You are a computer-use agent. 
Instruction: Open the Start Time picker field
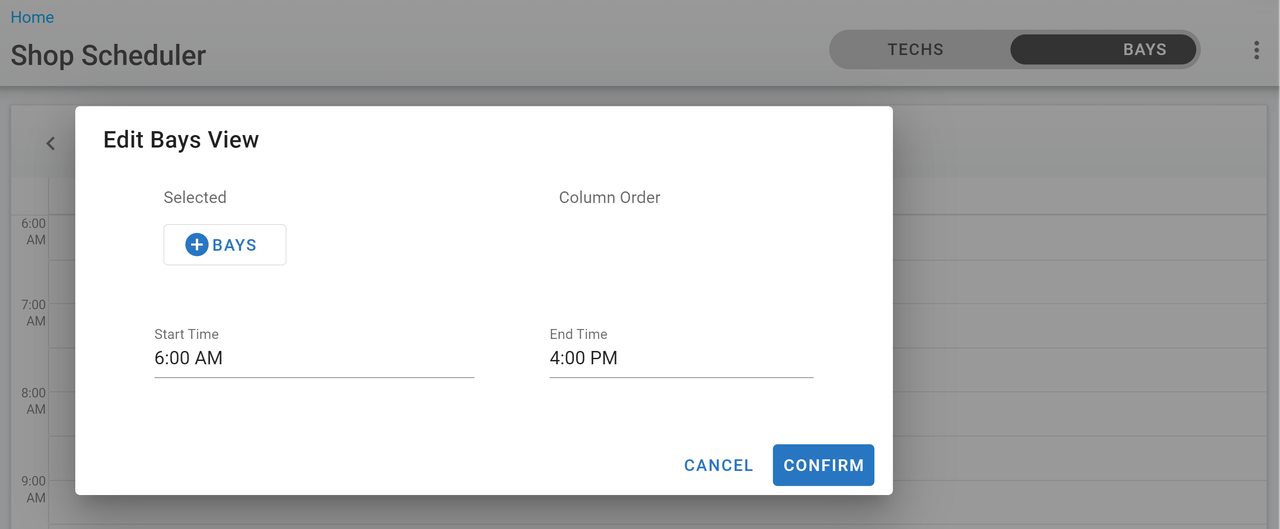tap(313, 358)
